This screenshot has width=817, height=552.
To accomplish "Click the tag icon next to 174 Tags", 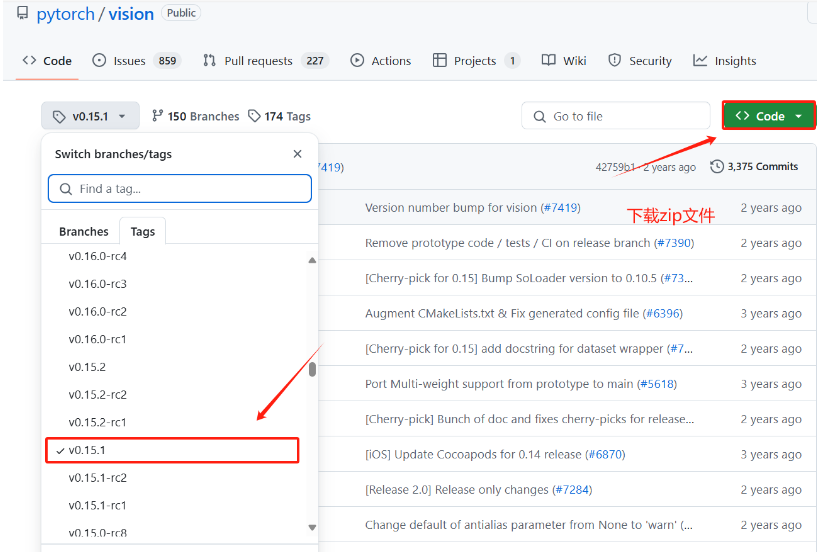I will (x=254, y=116).
